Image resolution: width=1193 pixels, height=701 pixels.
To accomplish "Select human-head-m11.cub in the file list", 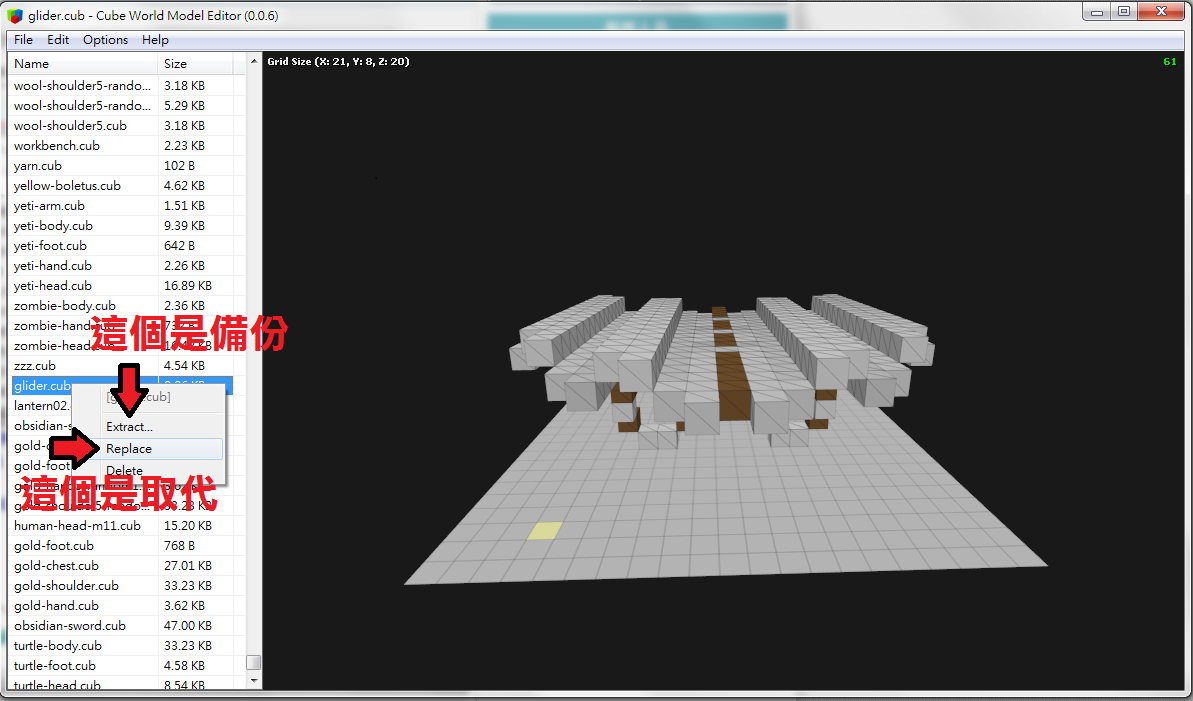I will pyautogui.click(x=77, y=526).
